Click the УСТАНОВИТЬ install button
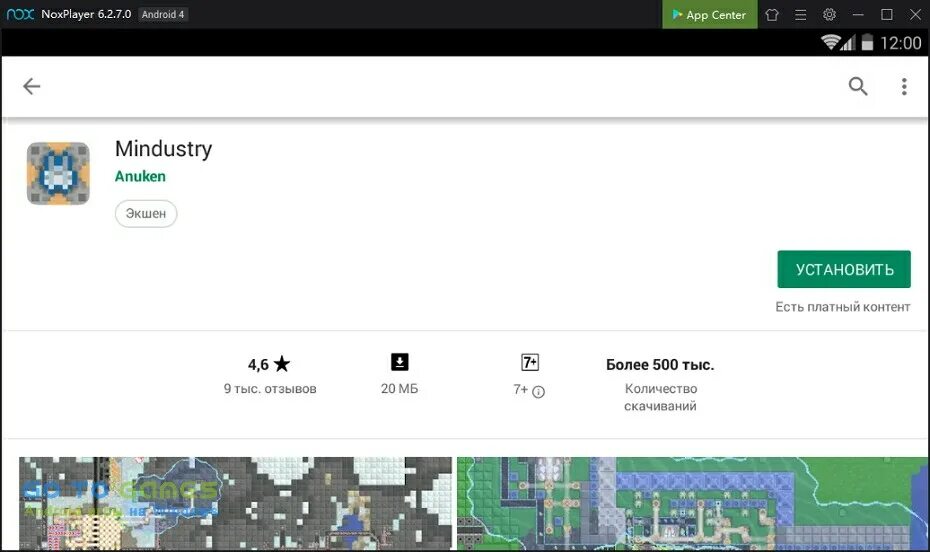Image resolution: width=930 pixels, height=552 pixels. [x=844, y=269]
